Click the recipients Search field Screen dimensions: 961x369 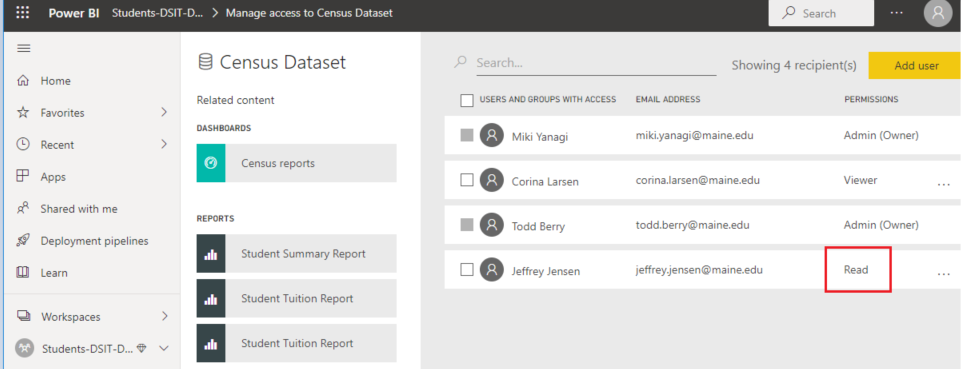596,63
